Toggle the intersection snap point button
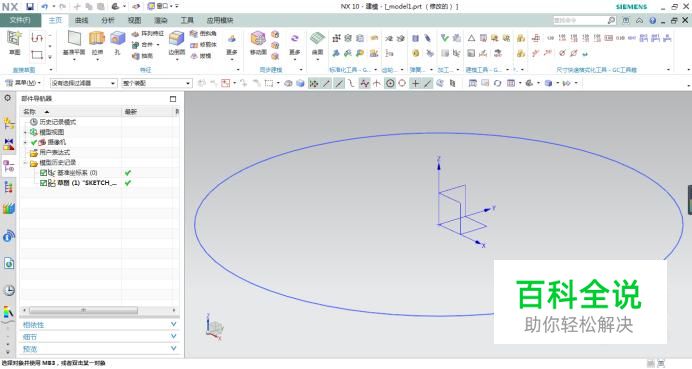Viewport: 692px width, 369px height. coord(376,83)
